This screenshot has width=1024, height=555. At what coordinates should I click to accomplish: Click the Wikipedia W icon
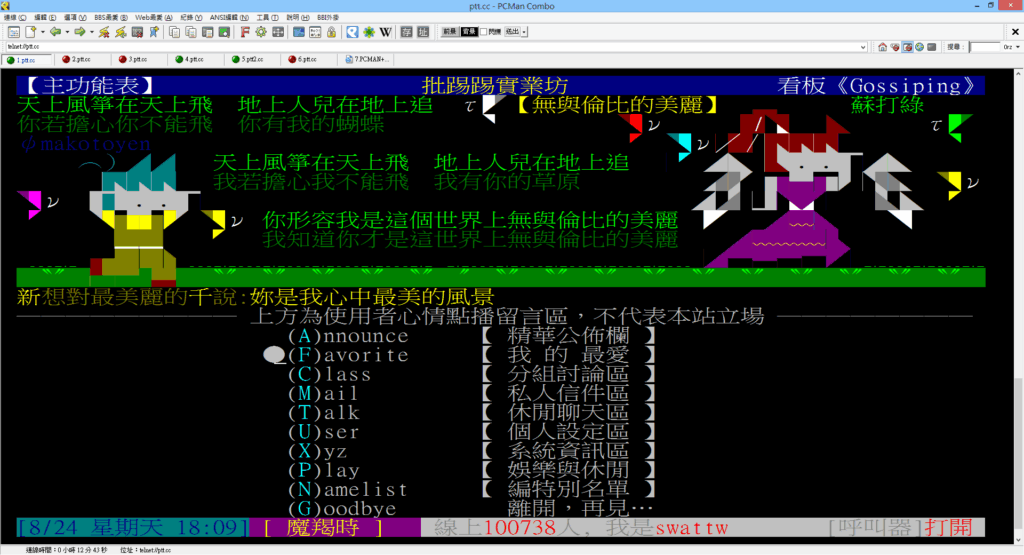click(385, 32)
